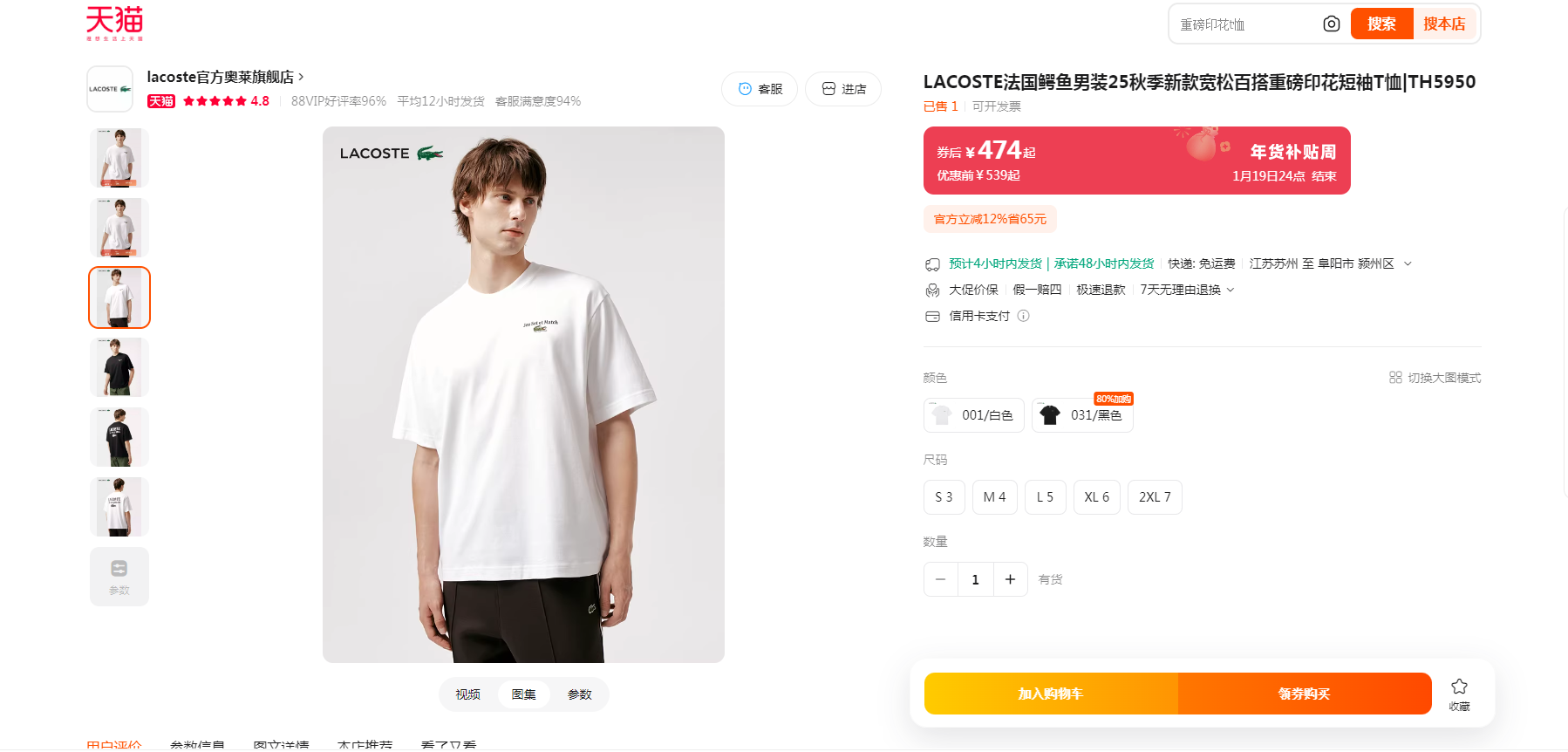
Task: Open customer service chat (客服)
Action: point(759,89)
